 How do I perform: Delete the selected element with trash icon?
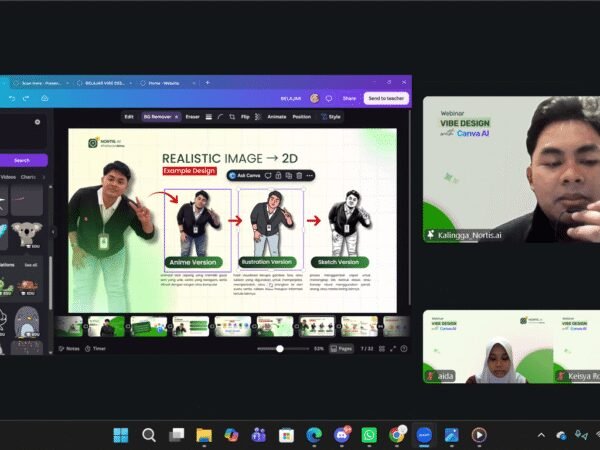299,176
